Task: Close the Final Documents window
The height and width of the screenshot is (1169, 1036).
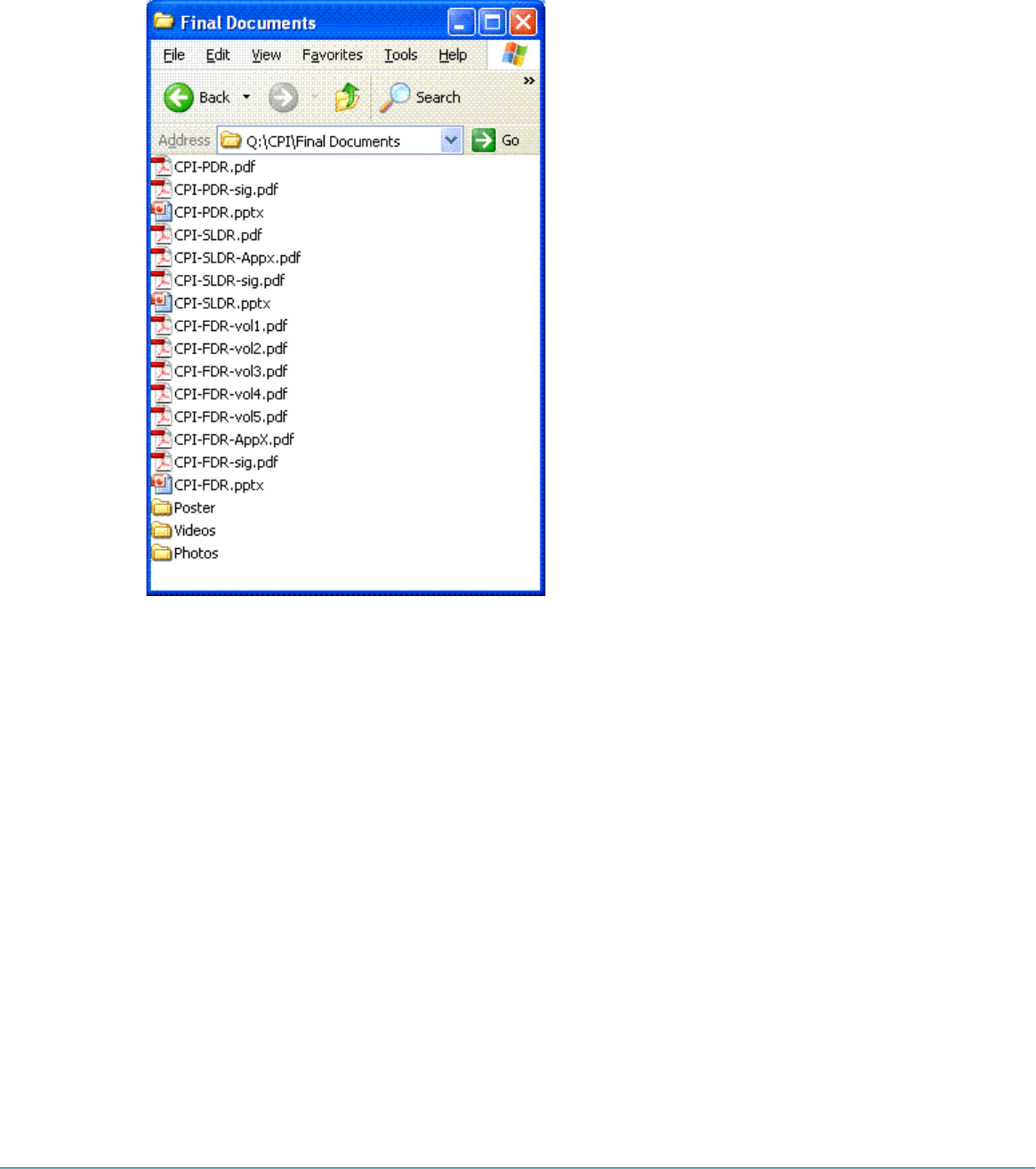Action: tap(524, 22)
